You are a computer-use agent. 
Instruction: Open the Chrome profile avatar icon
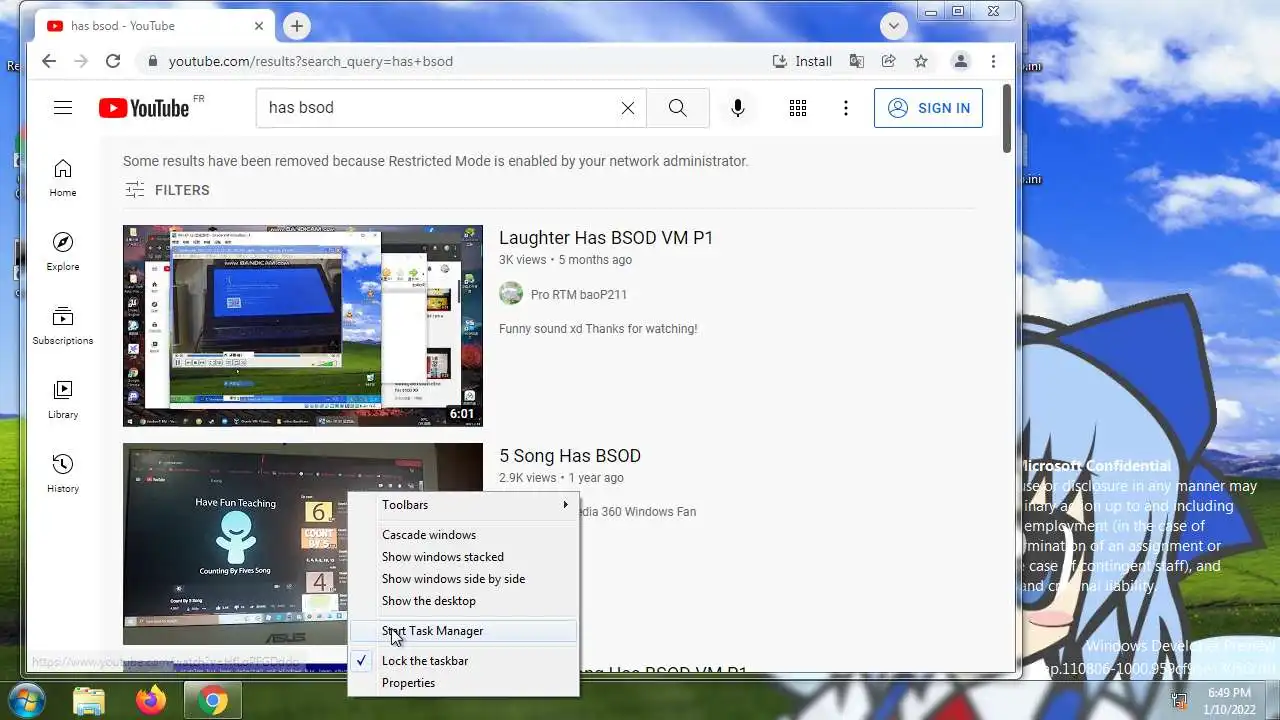coord(960,61)
